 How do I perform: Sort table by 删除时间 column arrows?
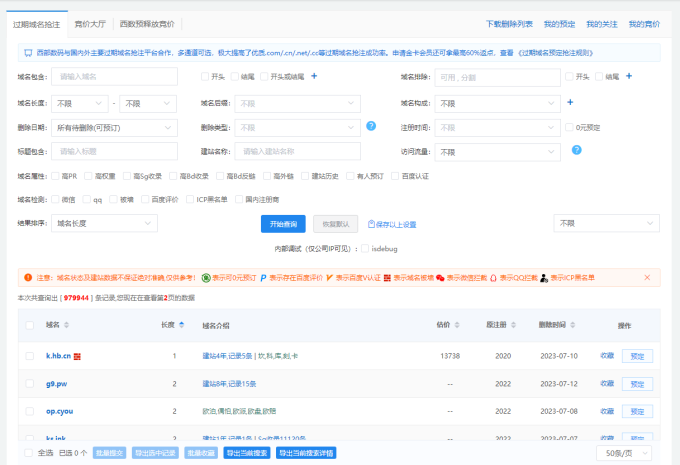(x=572, y=325)
